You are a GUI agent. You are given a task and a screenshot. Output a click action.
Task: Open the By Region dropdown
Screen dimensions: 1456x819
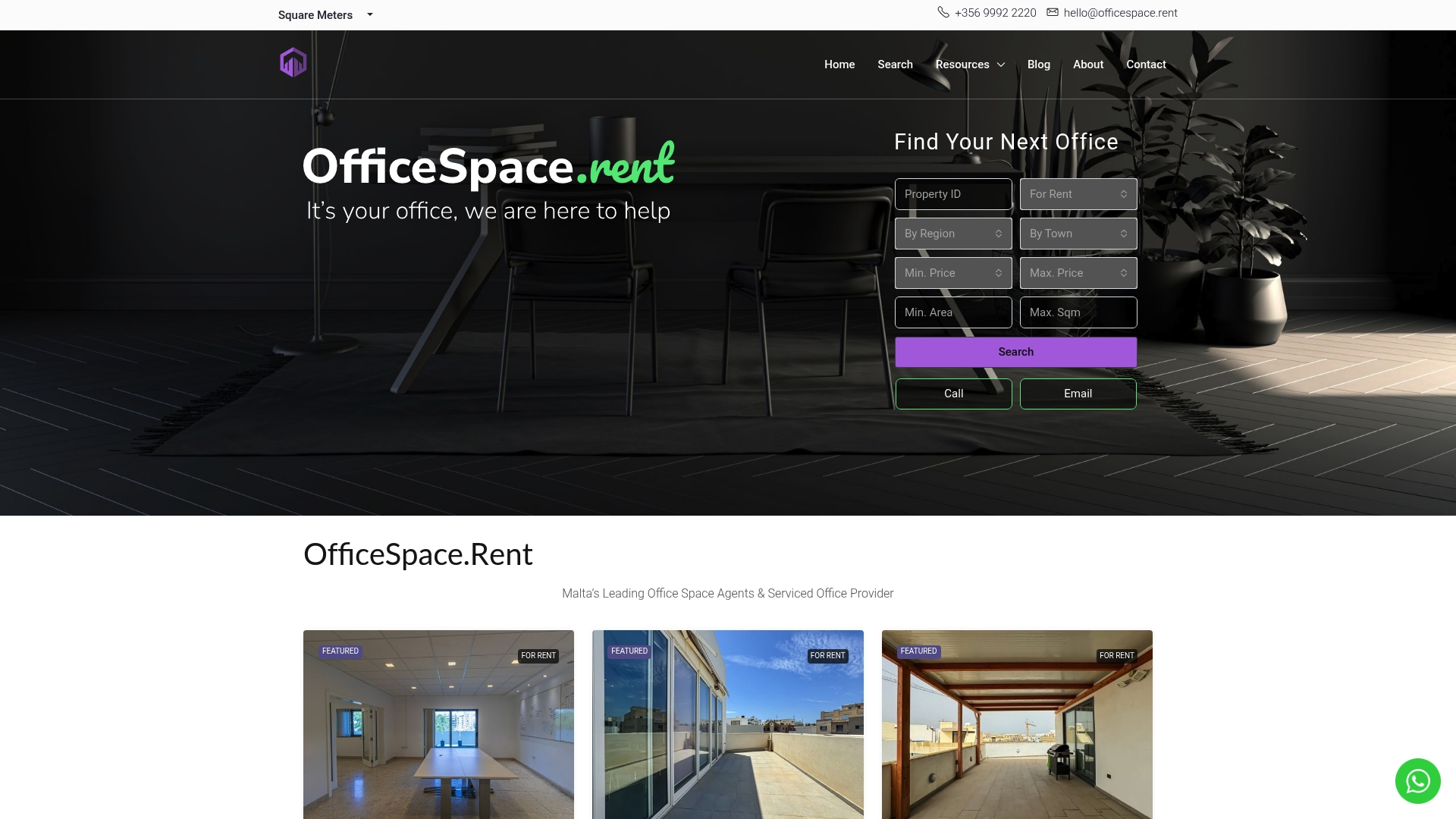[x=953, y=233]
